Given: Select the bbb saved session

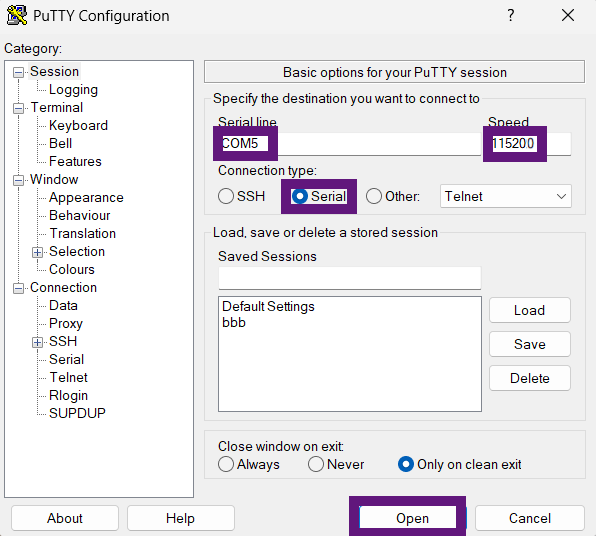Looking at the screenshot, I should pyautogui.click(x=234, y=323).
